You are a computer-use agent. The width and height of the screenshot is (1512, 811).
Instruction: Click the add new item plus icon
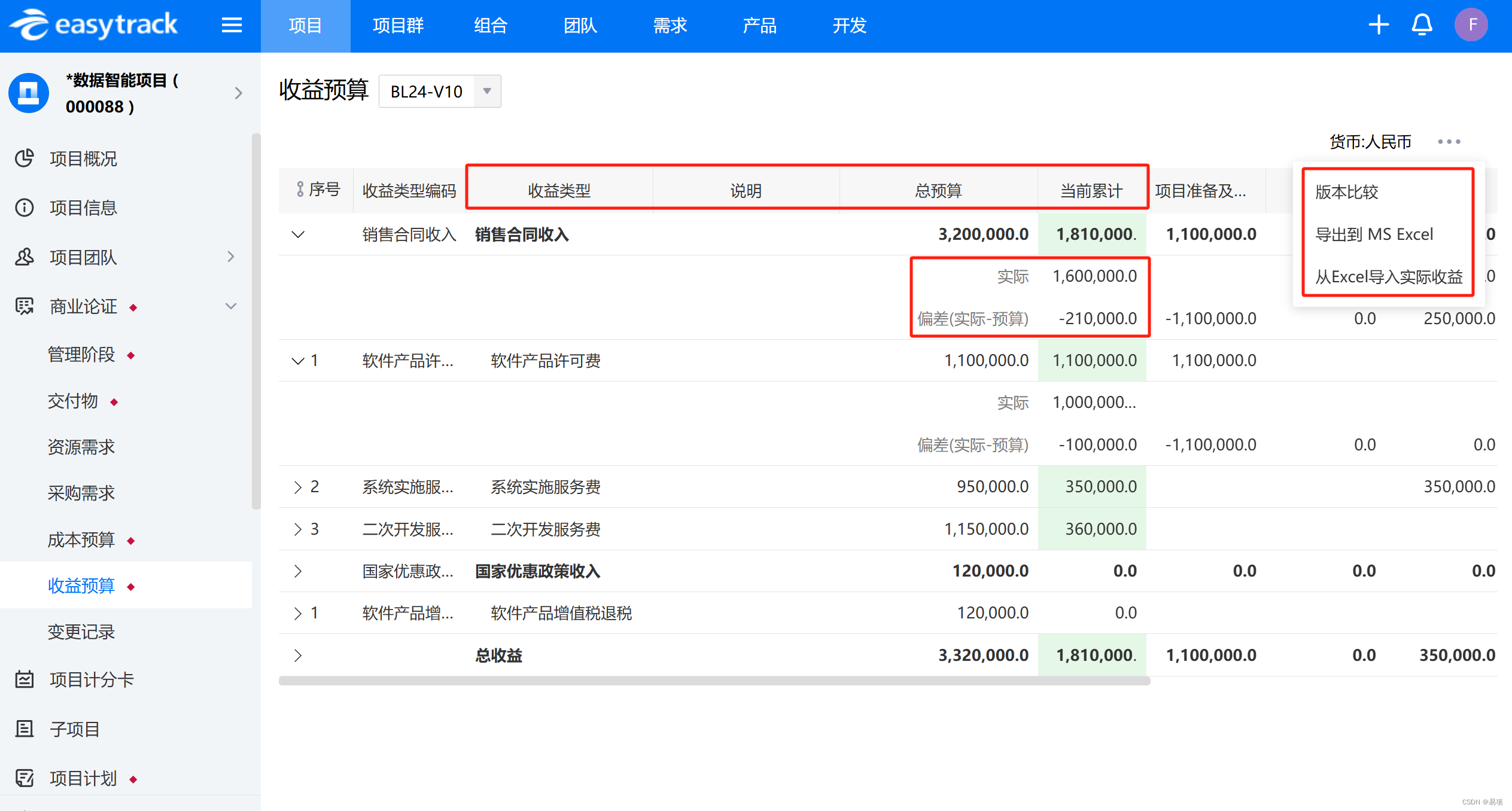[1379, 26]
